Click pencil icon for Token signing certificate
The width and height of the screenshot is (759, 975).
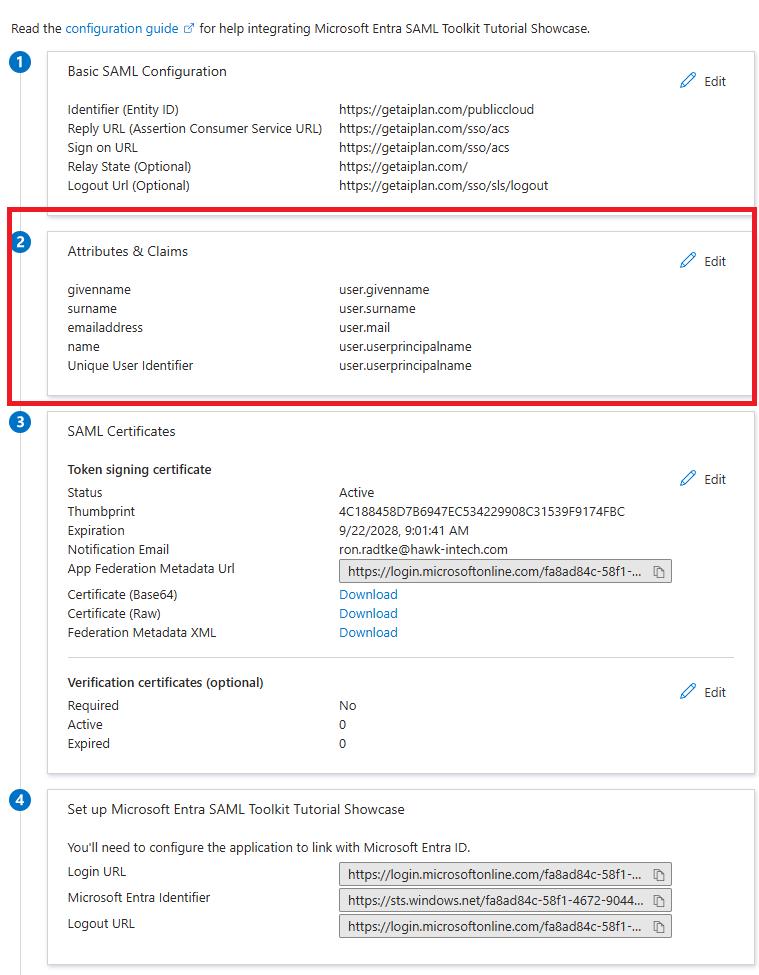coord(688,479)
